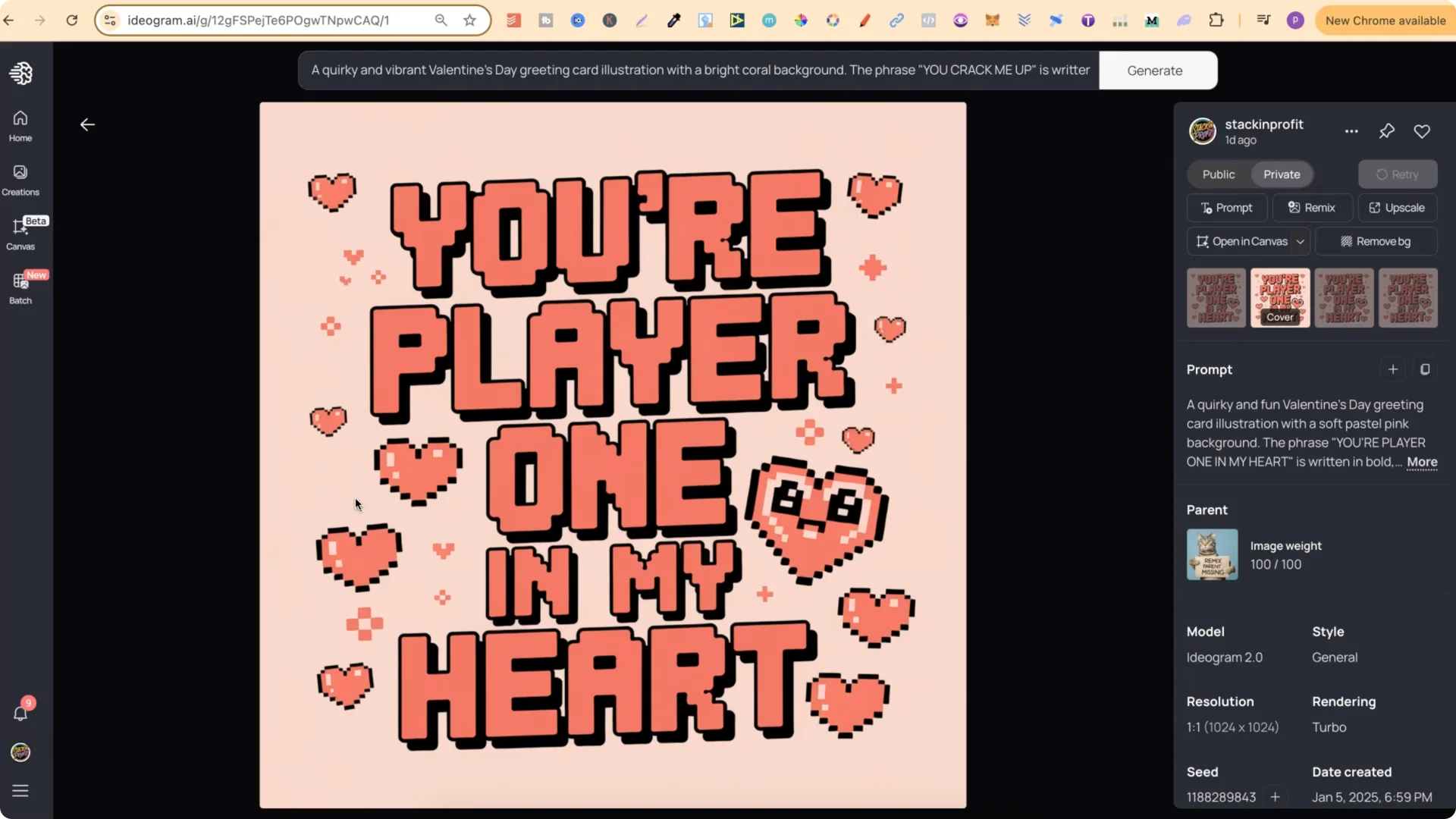
Task: Open Canvas Beta from the sidebar
Action: point(20,234)
